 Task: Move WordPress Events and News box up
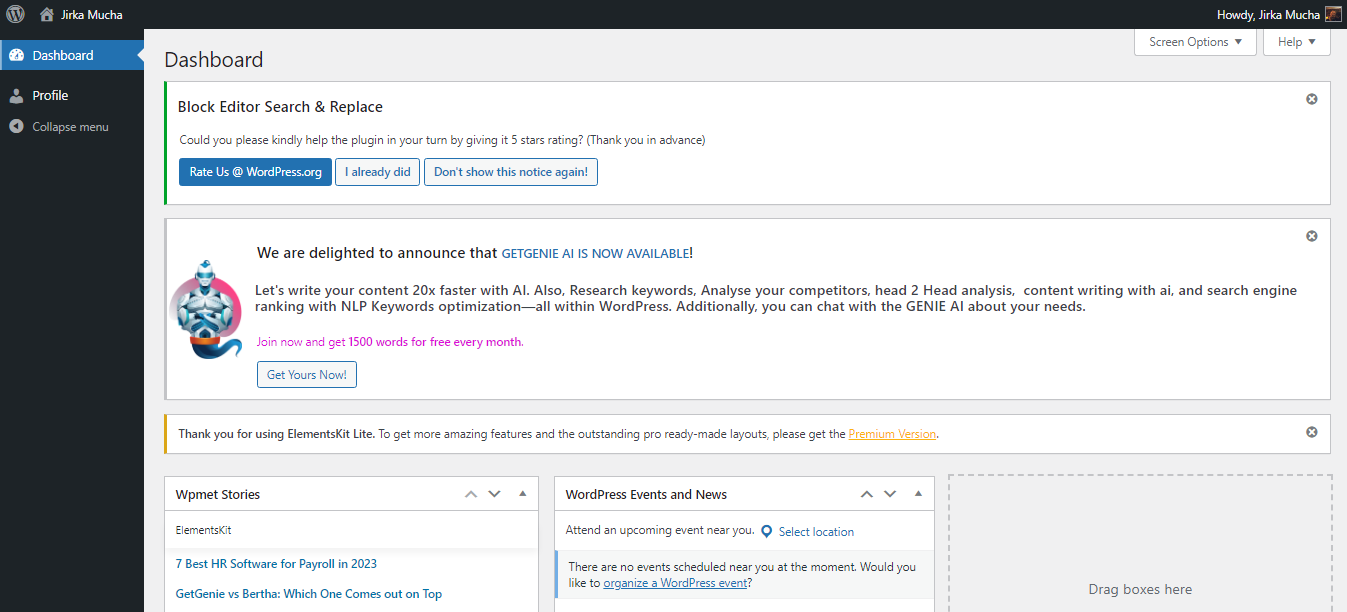coord(867,494)
